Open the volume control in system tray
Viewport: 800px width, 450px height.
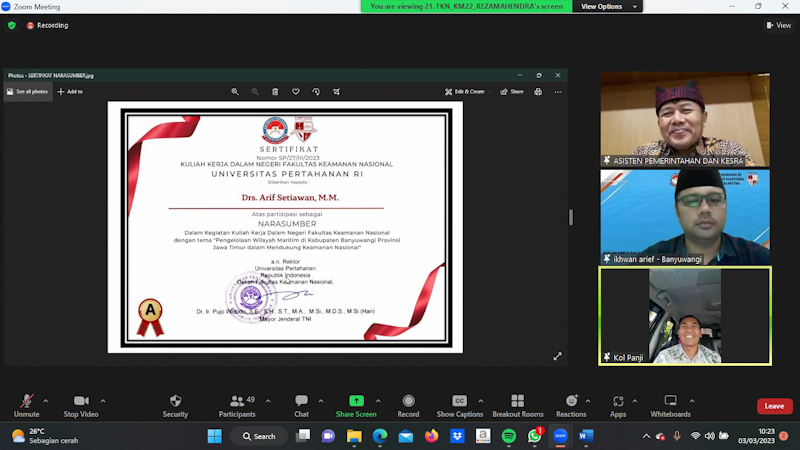coord(710,436)
